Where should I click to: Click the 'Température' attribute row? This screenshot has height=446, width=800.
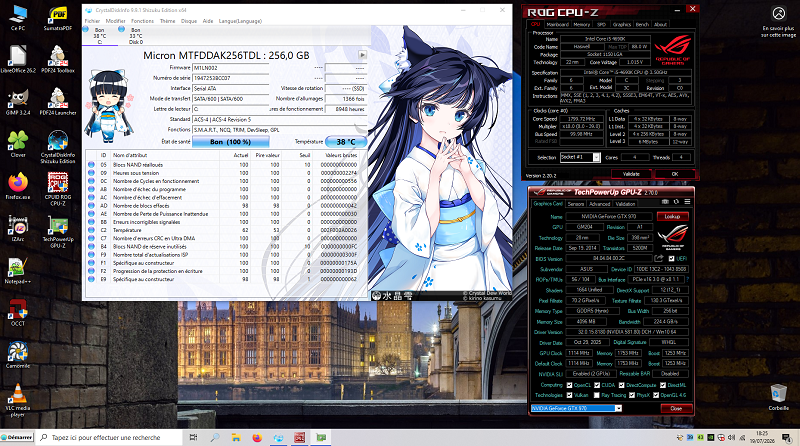[226, 230]
